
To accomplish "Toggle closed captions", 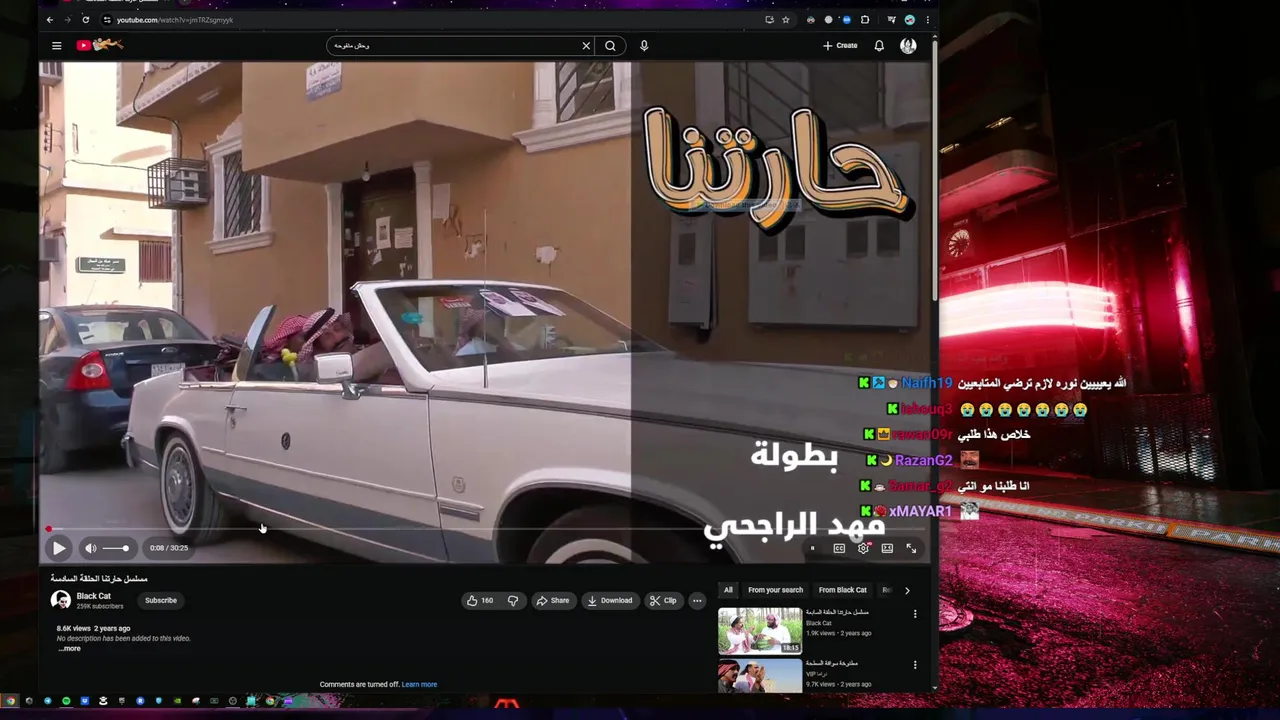I will (839, 548).
